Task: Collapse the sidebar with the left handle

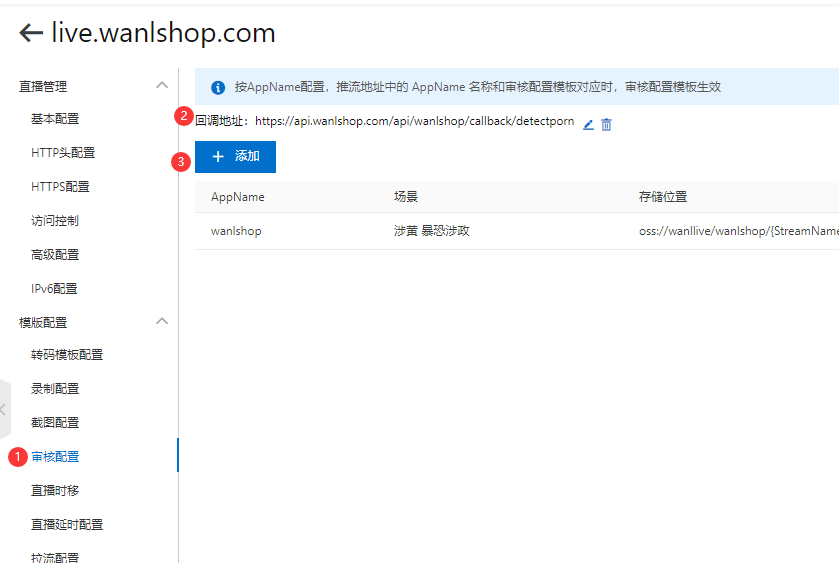Action: [x=4, y=409]
